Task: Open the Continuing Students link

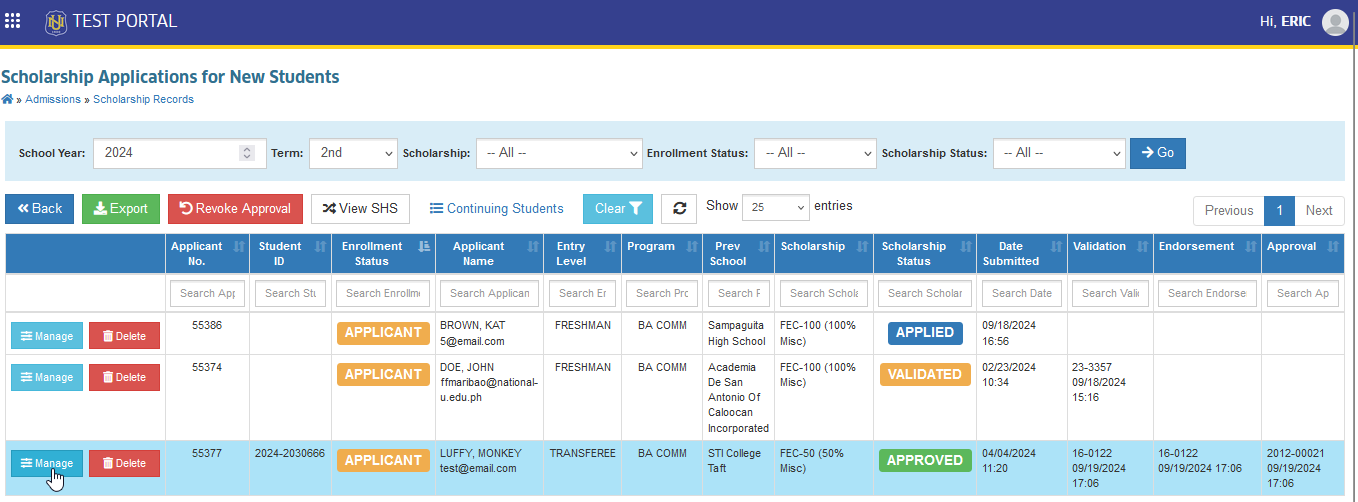Action: pyautogui.click(x=496, y=208)
